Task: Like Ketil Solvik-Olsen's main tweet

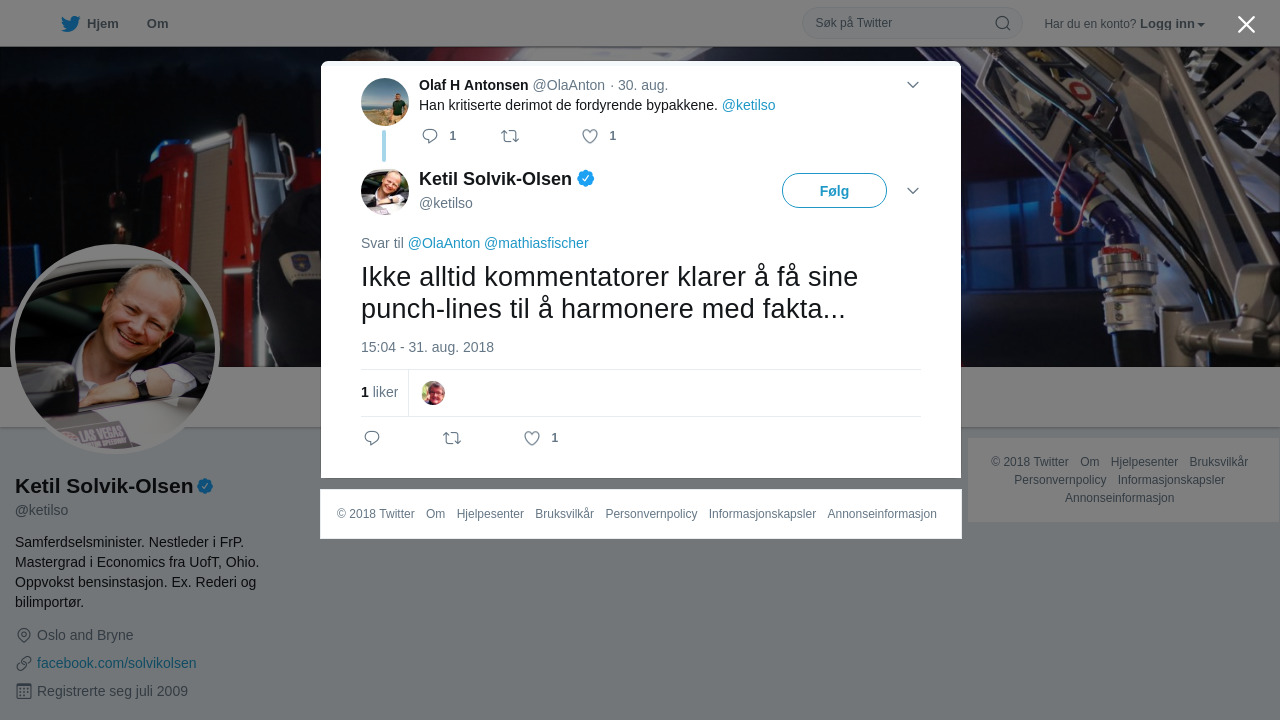Action: tap(532, 438)
